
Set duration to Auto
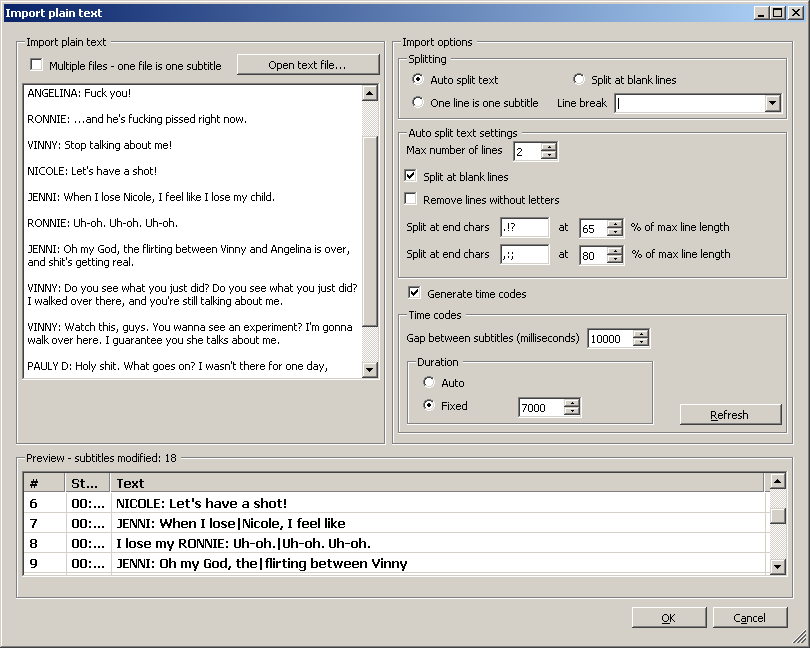point(427,382)
